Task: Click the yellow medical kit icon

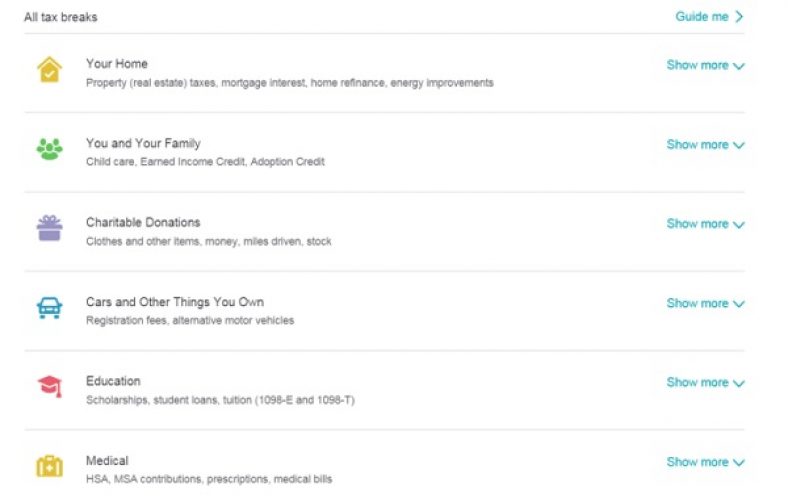Action: [x=49, y=467]
